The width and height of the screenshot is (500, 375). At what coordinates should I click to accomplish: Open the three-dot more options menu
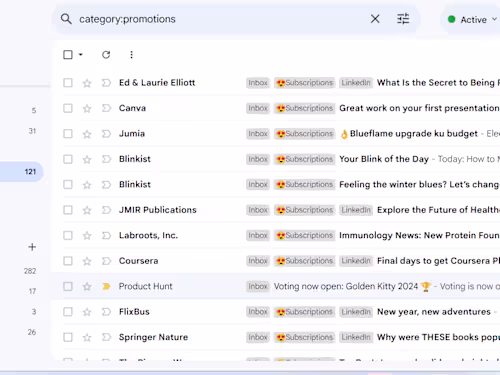coord(131,55)
